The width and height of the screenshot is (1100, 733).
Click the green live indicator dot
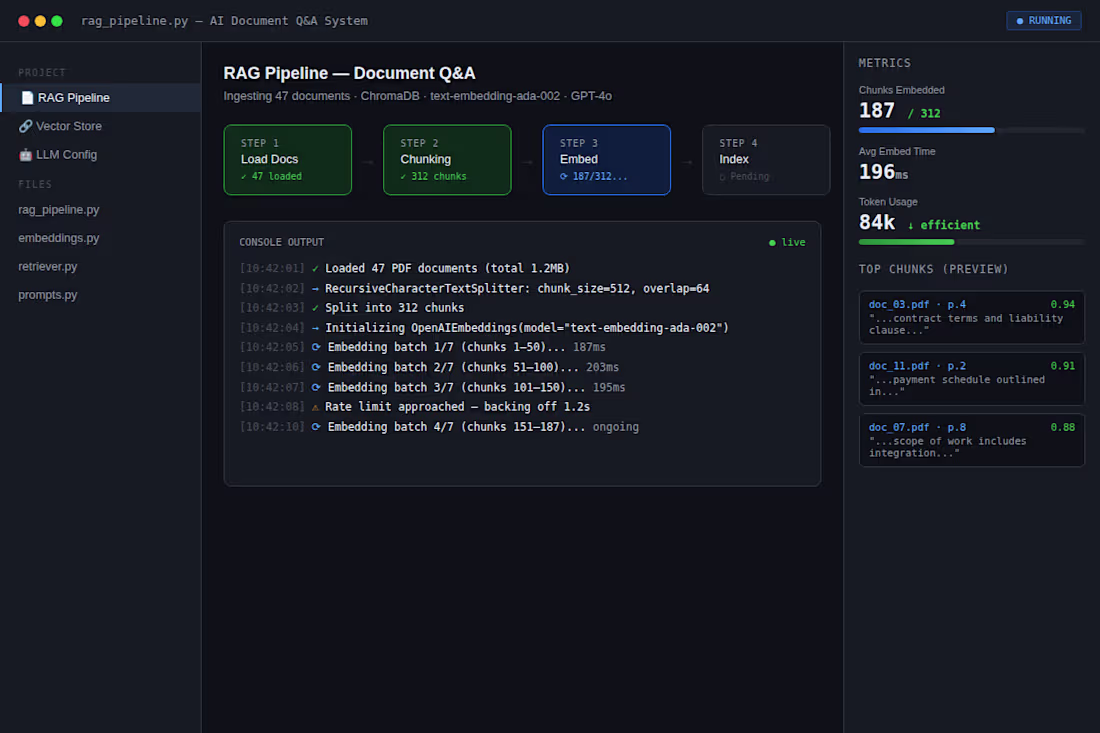point(772,243)
